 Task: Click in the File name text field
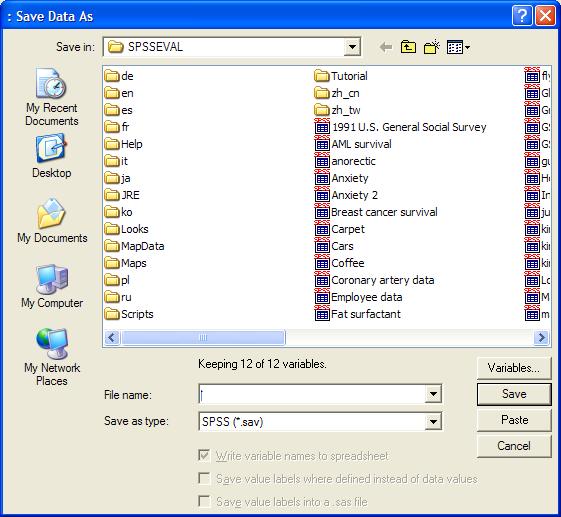coord(312,394)
